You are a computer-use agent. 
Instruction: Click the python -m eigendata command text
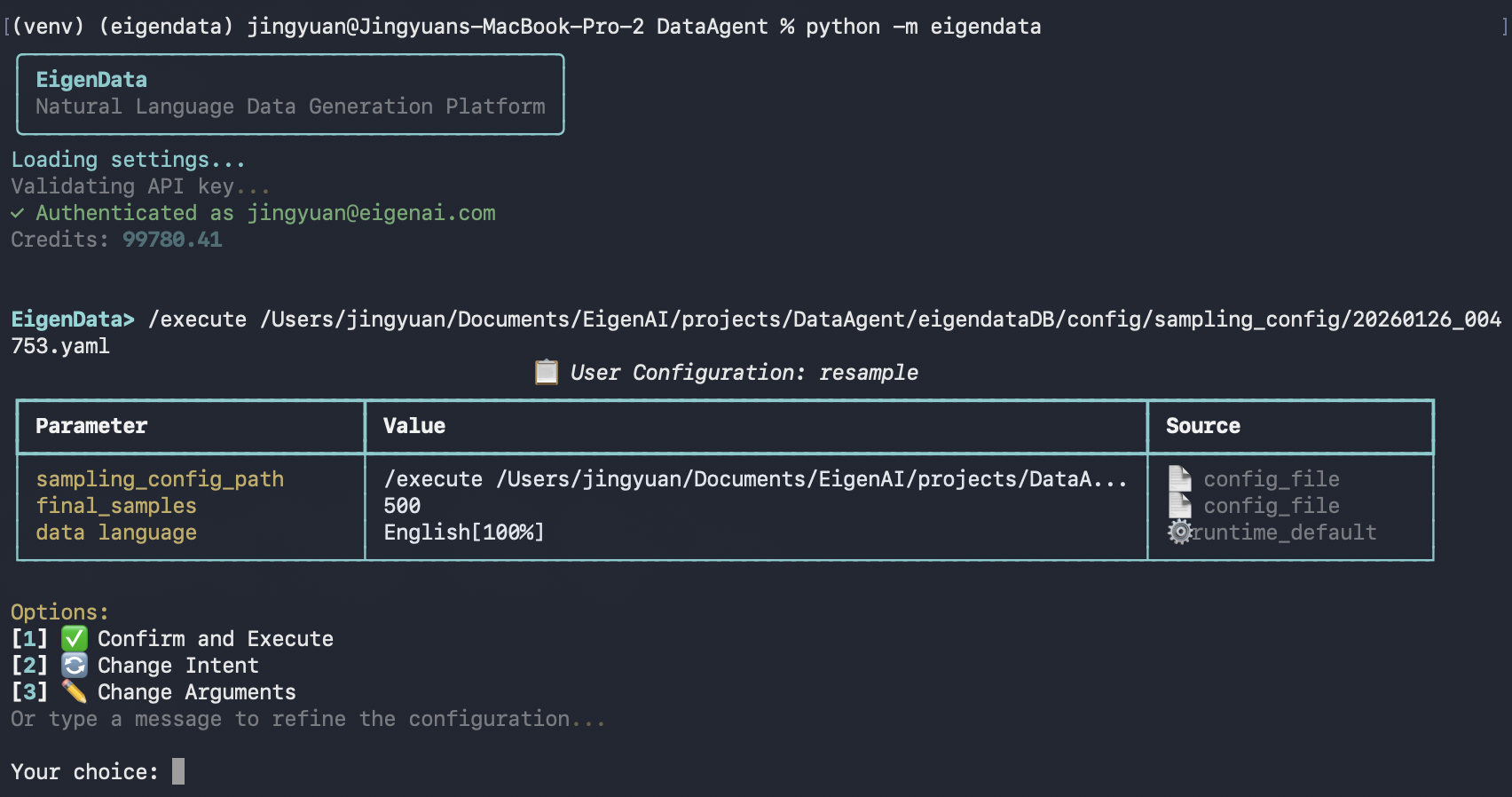click(x=923, y=27)
